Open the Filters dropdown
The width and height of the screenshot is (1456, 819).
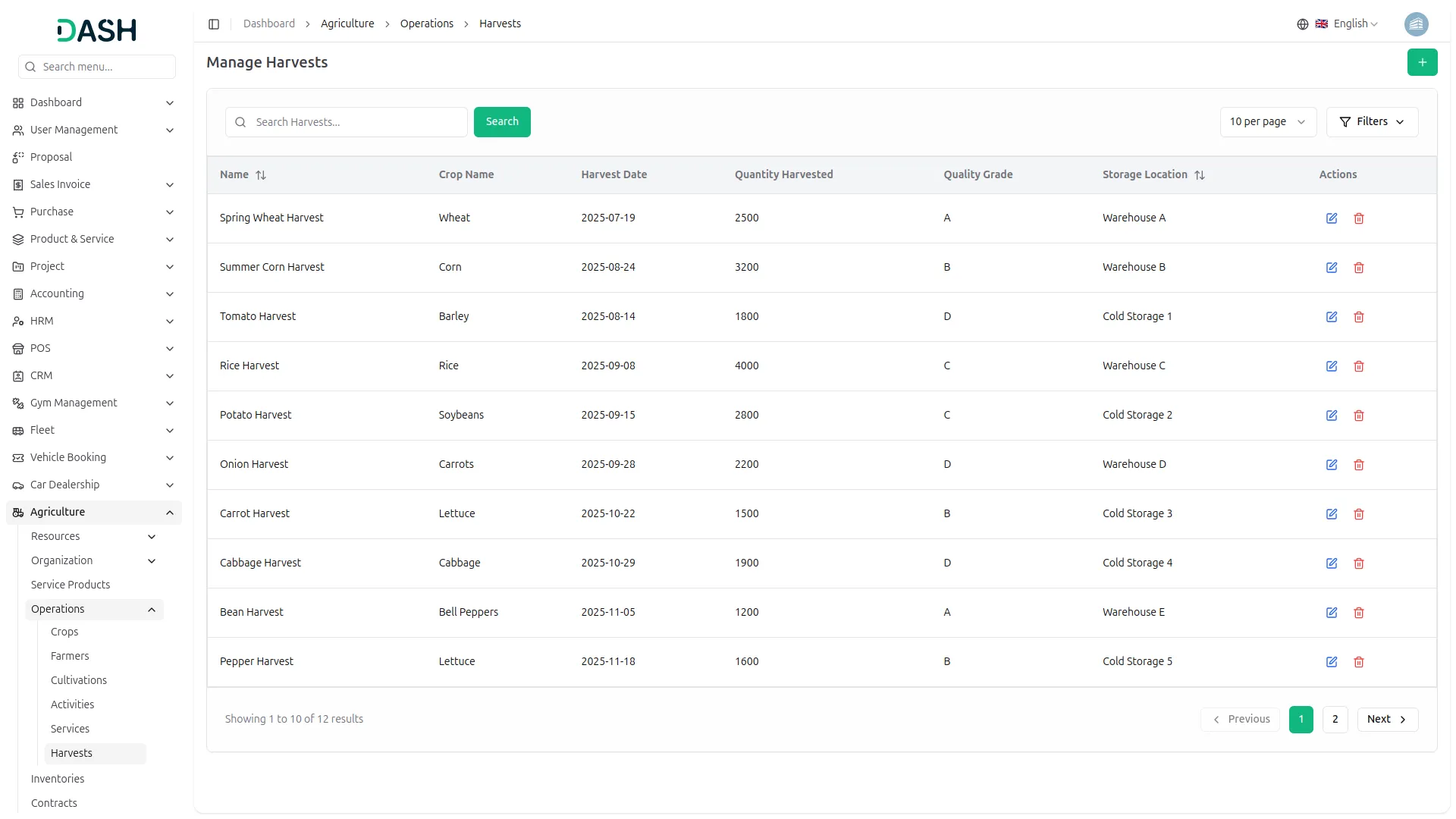coord(1371,122)
